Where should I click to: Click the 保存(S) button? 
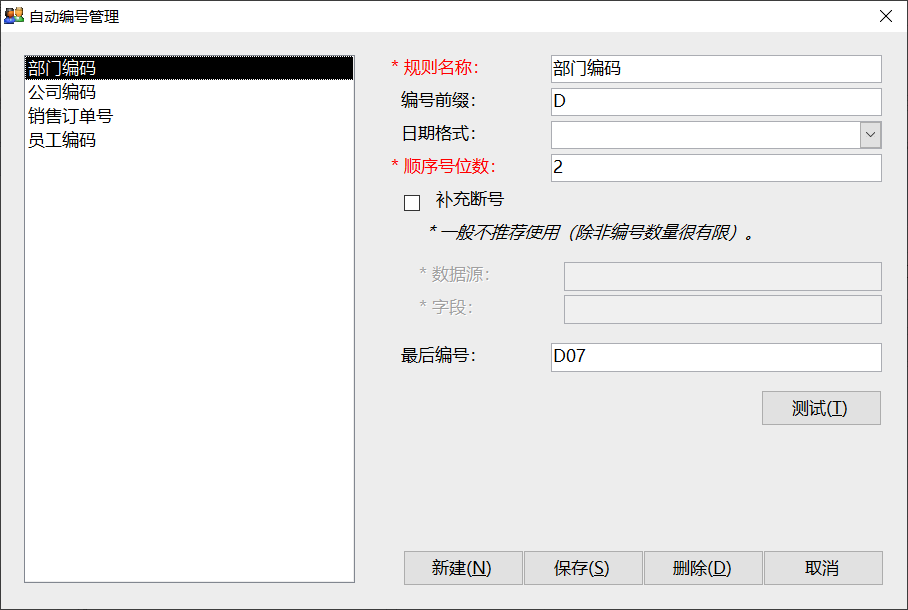tap(583, 568)
